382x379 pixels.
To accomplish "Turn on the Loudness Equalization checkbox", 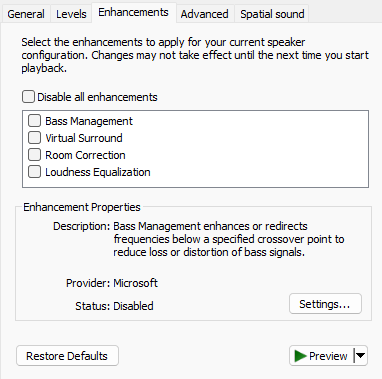I will tap(34, 172).
